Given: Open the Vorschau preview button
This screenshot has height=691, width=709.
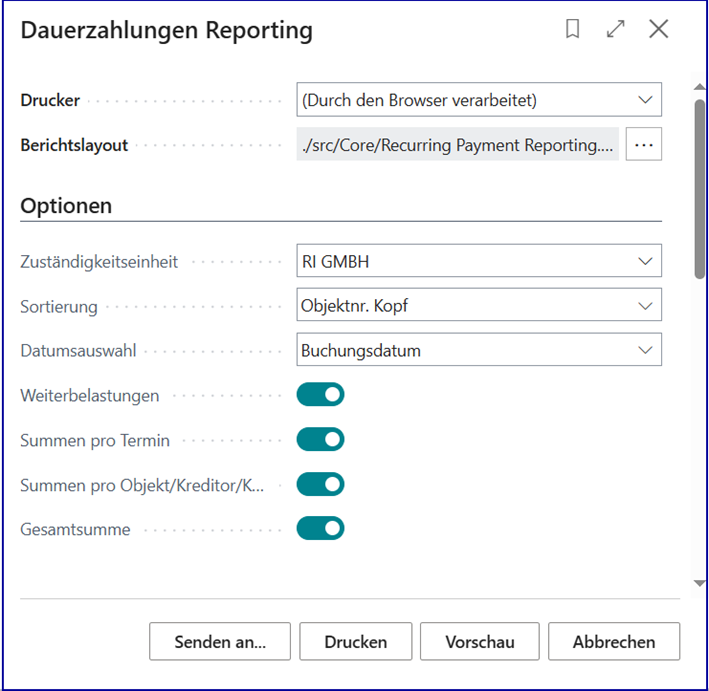Looking at the screenshot, I should pos(479,642).
